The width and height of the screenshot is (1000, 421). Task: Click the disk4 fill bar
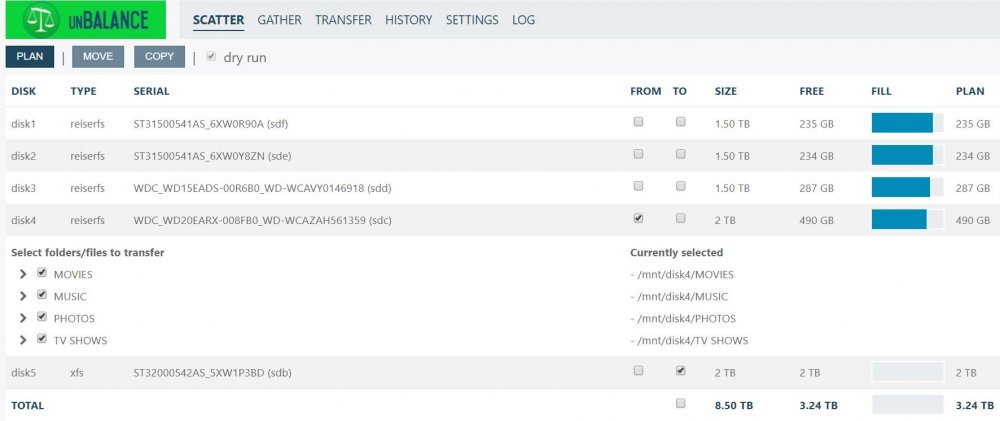[x=908, y=219]
